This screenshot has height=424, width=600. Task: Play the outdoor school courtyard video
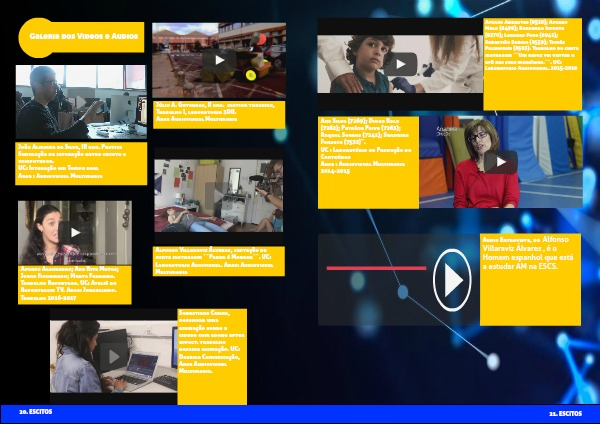click(217, 59)
